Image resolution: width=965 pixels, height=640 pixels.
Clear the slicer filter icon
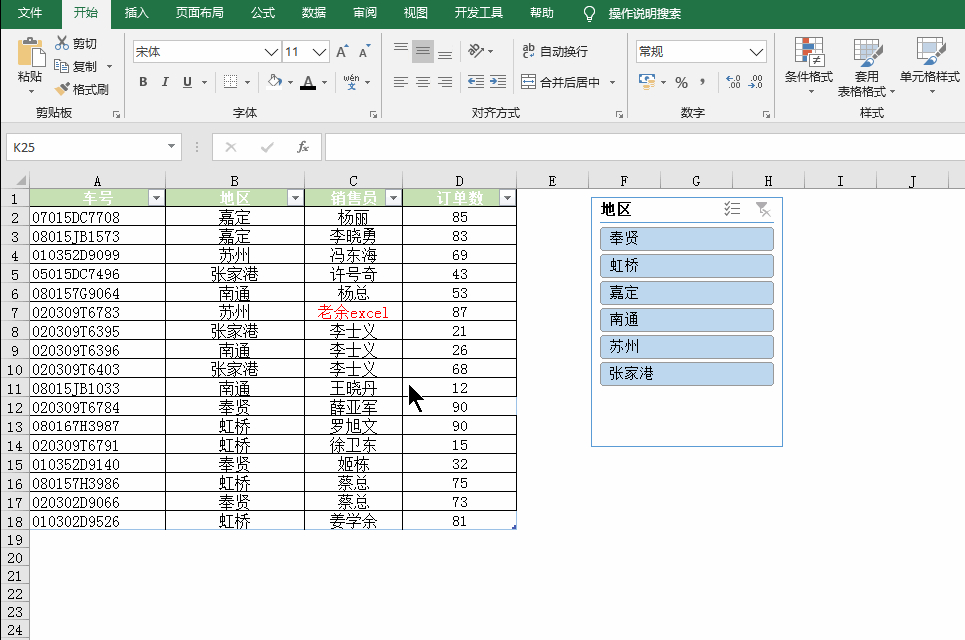pyautogui.click(x=763, y=209)
